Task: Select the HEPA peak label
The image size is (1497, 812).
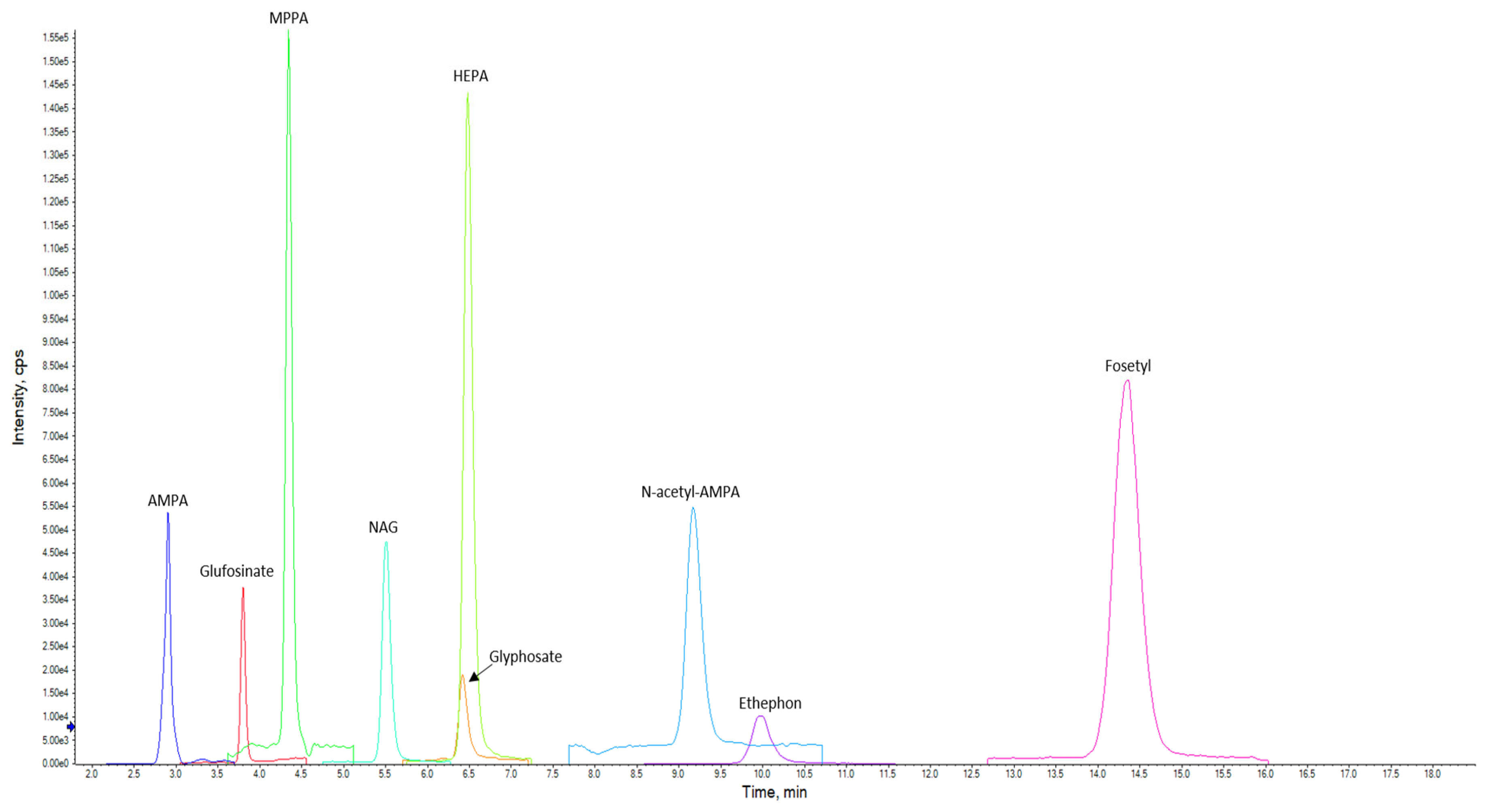Action: (x=470, y=76)
